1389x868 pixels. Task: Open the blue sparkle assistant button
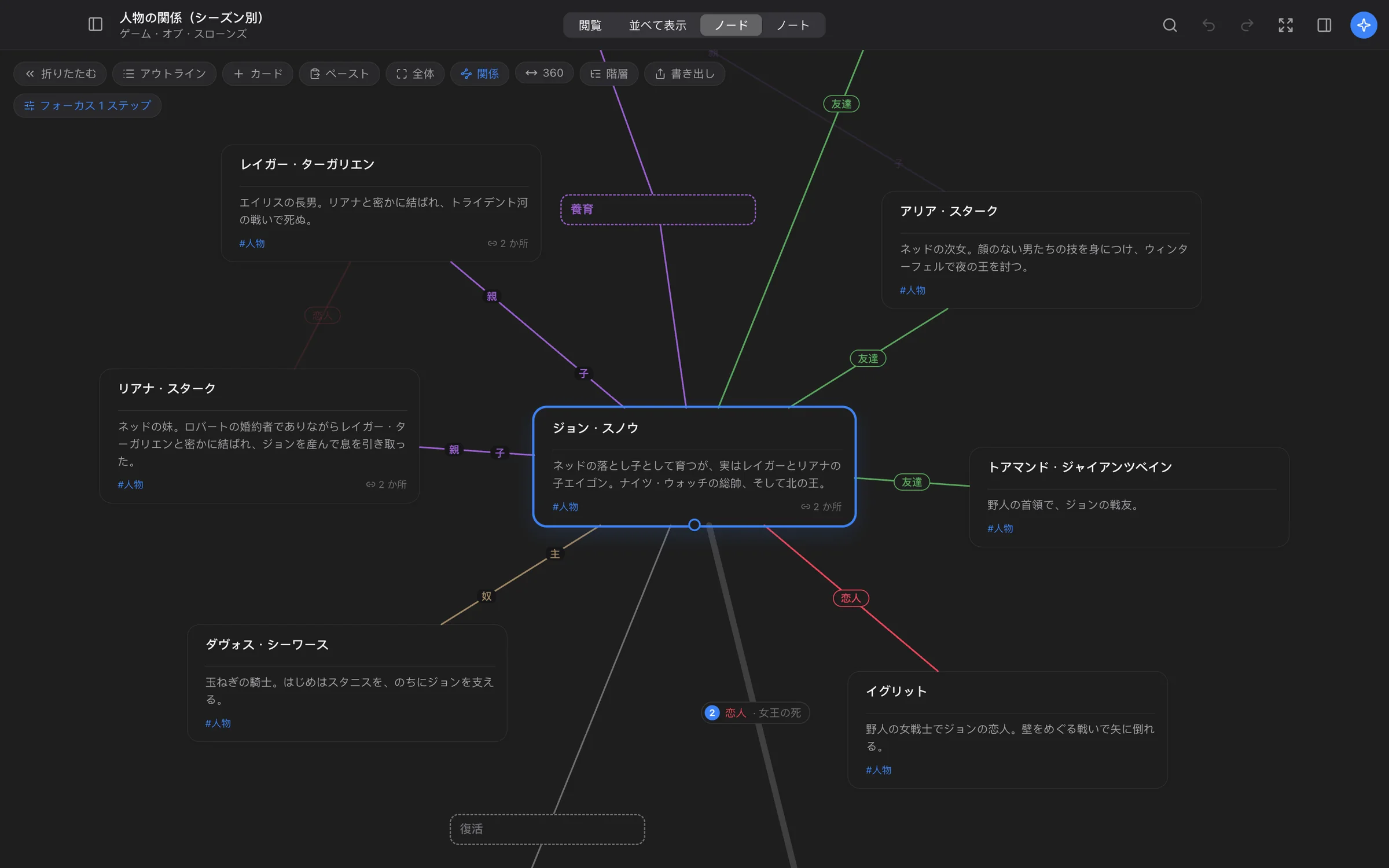tap(1364, 25)
